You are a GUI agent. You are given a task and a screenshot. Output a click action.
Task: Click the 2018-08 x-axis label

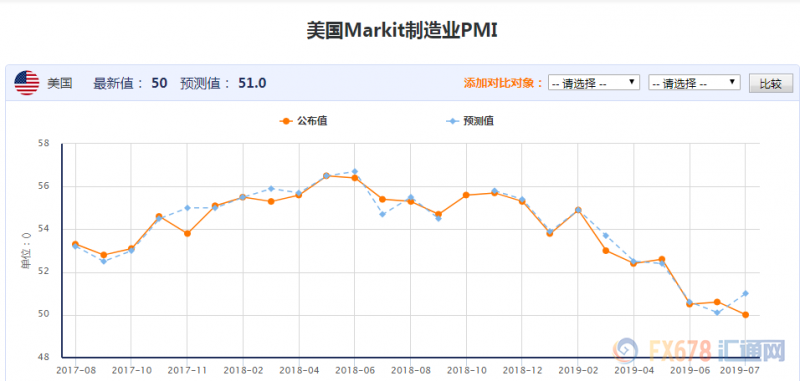[x=410, y=369]
